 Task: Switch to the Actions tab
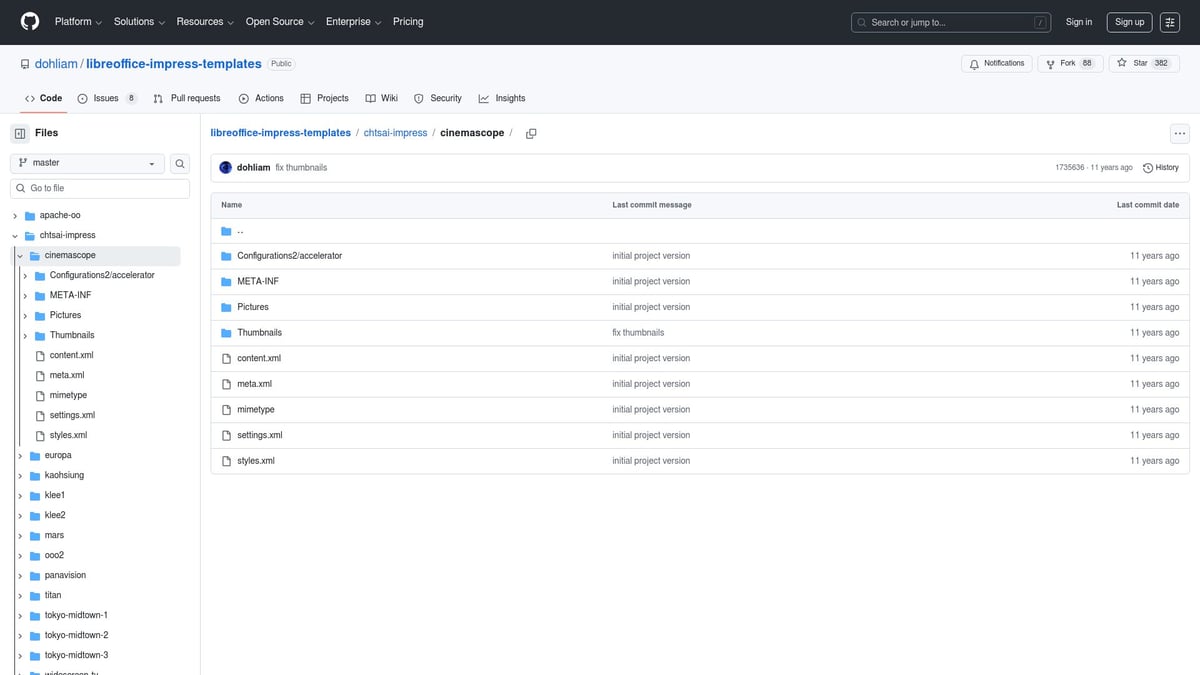click(x=261, y=98)
